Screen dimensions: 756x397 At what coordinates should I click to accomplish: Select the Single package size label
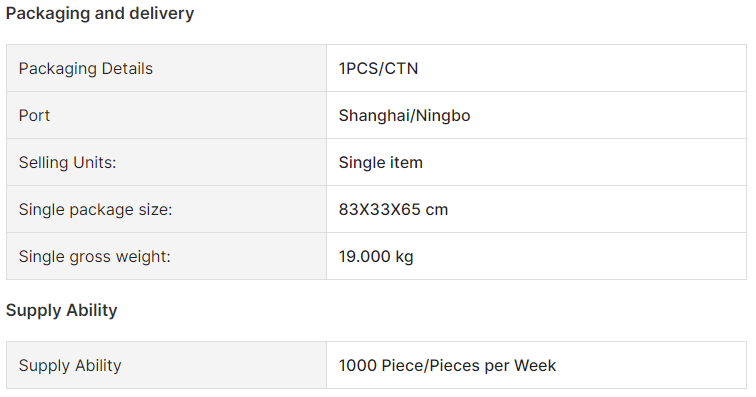coord(95,210)
